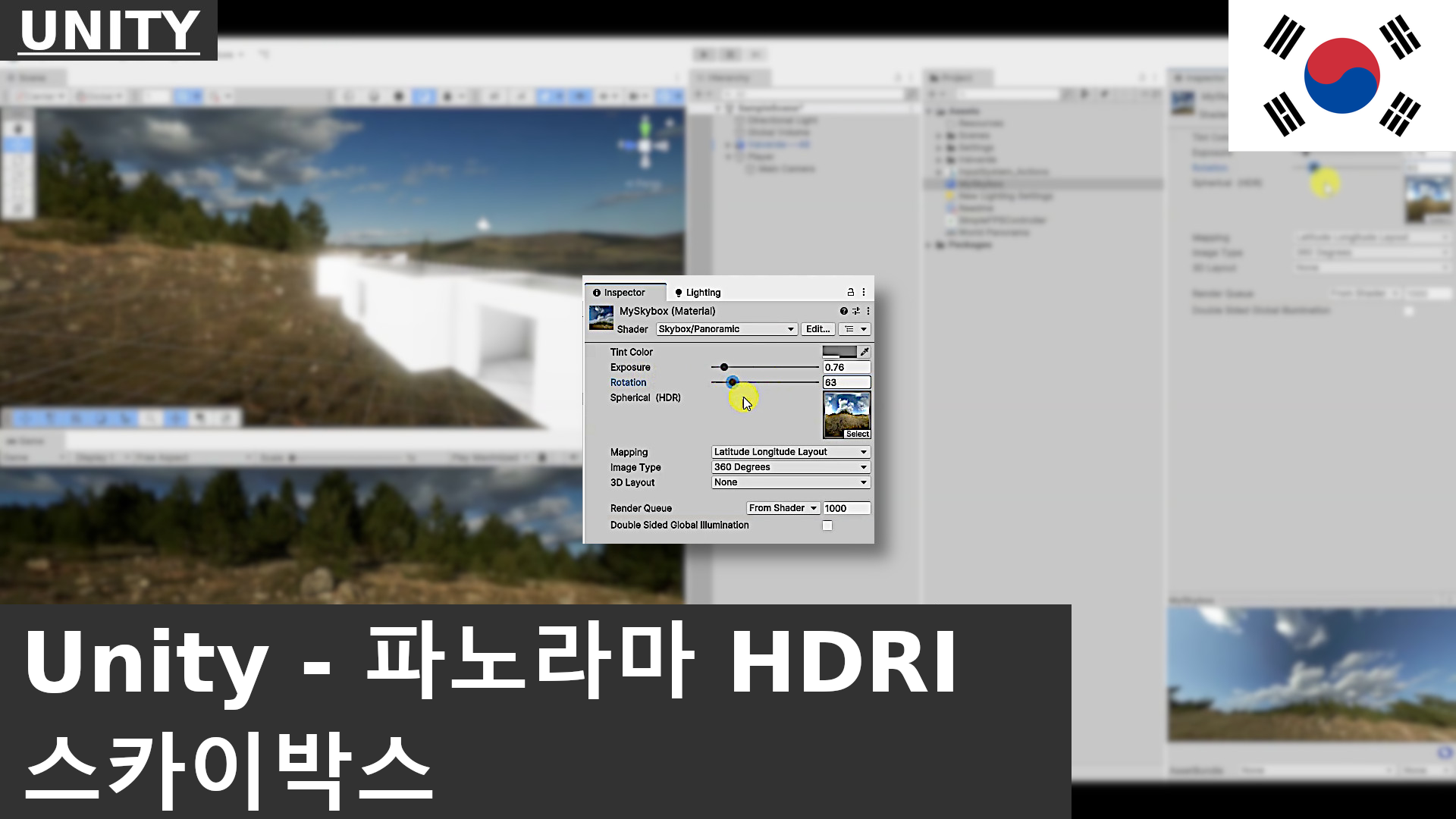
Task: Open the Image Type 360 Degrees dropdown
Action: [791, 467]
